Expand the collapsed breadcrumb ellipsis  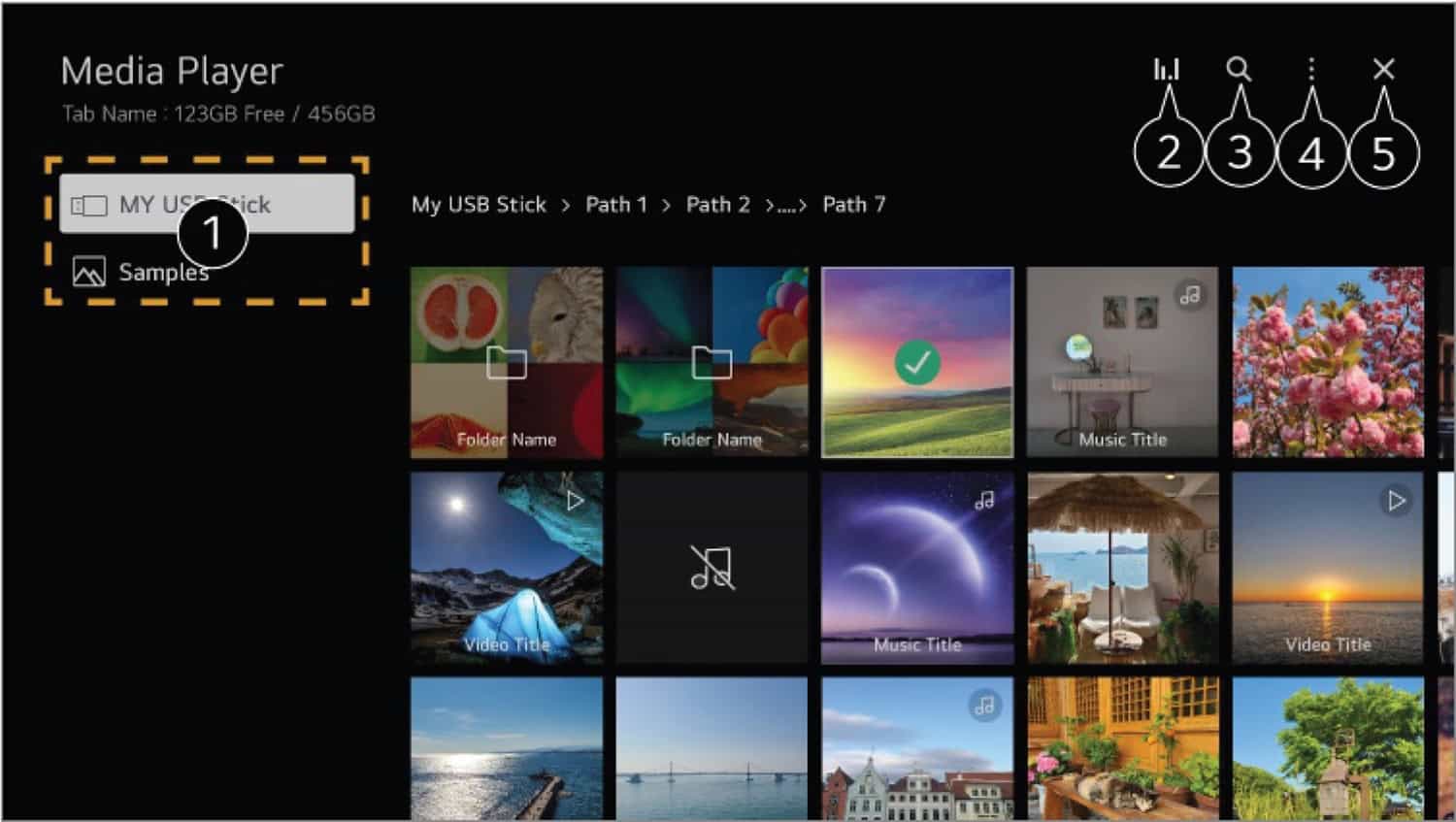point(786,206)
